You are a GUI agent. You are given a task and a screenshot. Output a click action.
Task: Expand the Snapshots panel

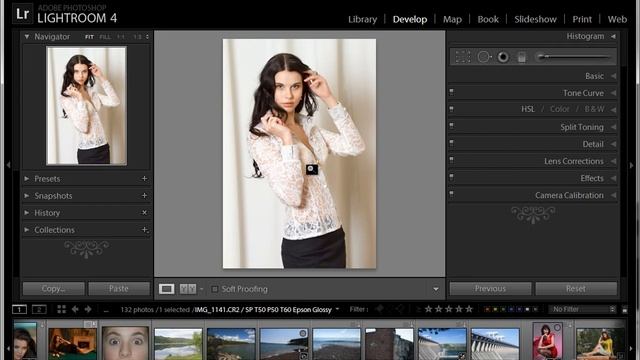(x=27, y=196)
